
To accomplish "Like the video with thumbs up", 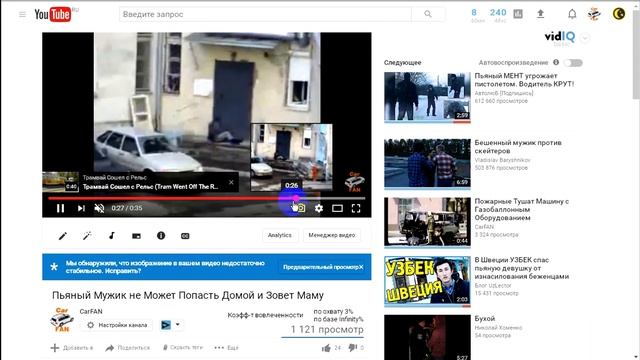I will [326, 348].
